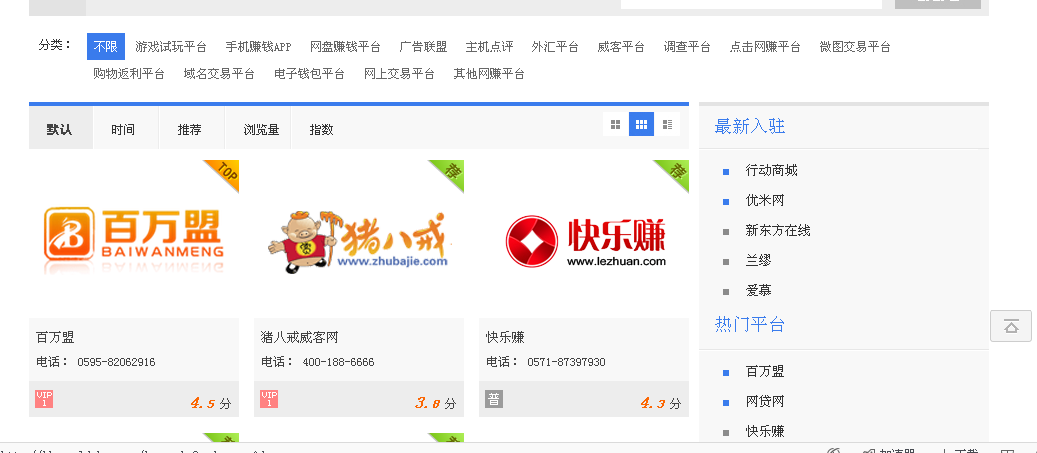The width and height of the screenshot is (1037, 453).
Task: Select the 不限 category filter
Action: [x=106, y=47]
